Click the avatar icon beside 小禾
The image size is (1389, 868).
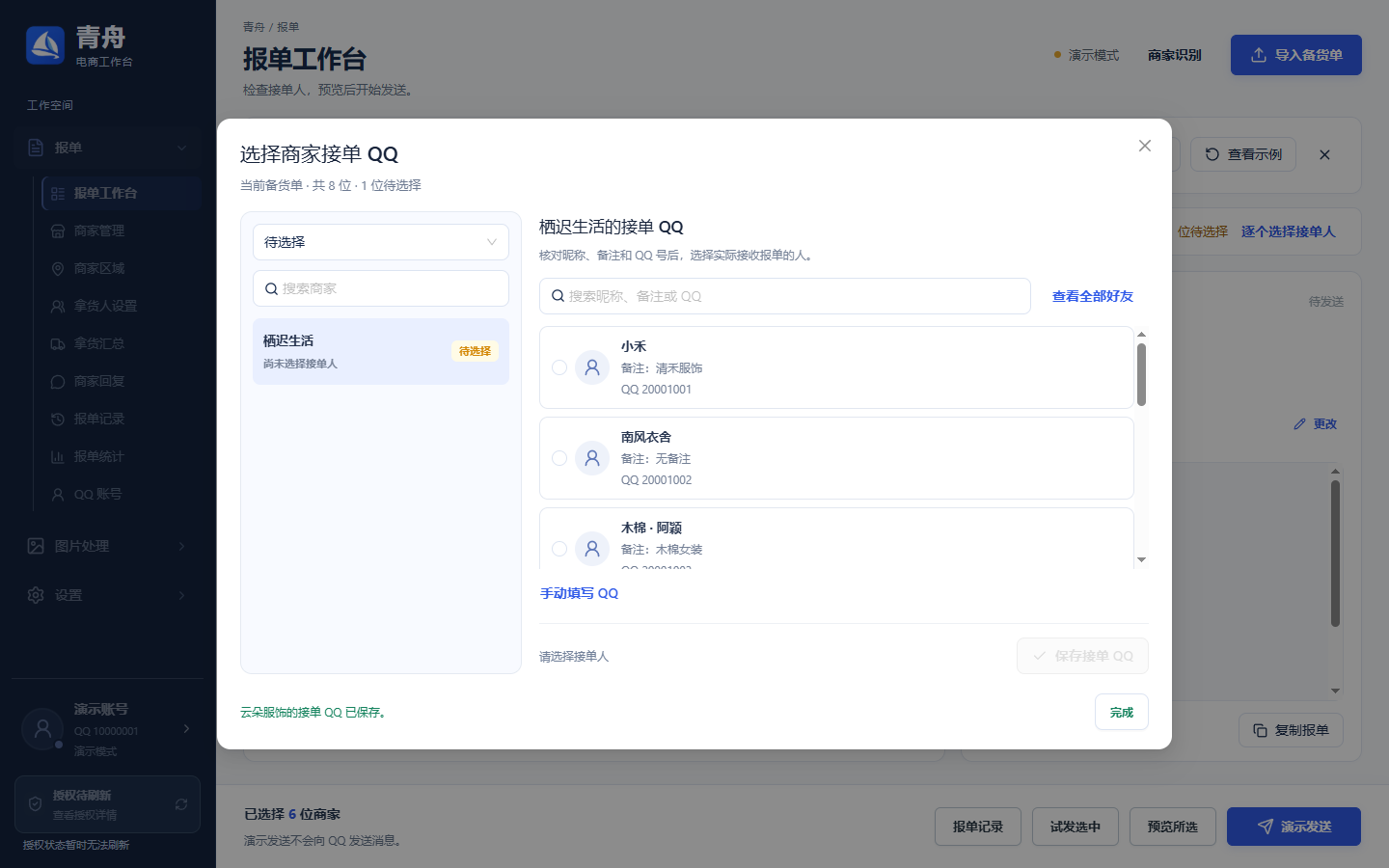click(x=592, y=367)
